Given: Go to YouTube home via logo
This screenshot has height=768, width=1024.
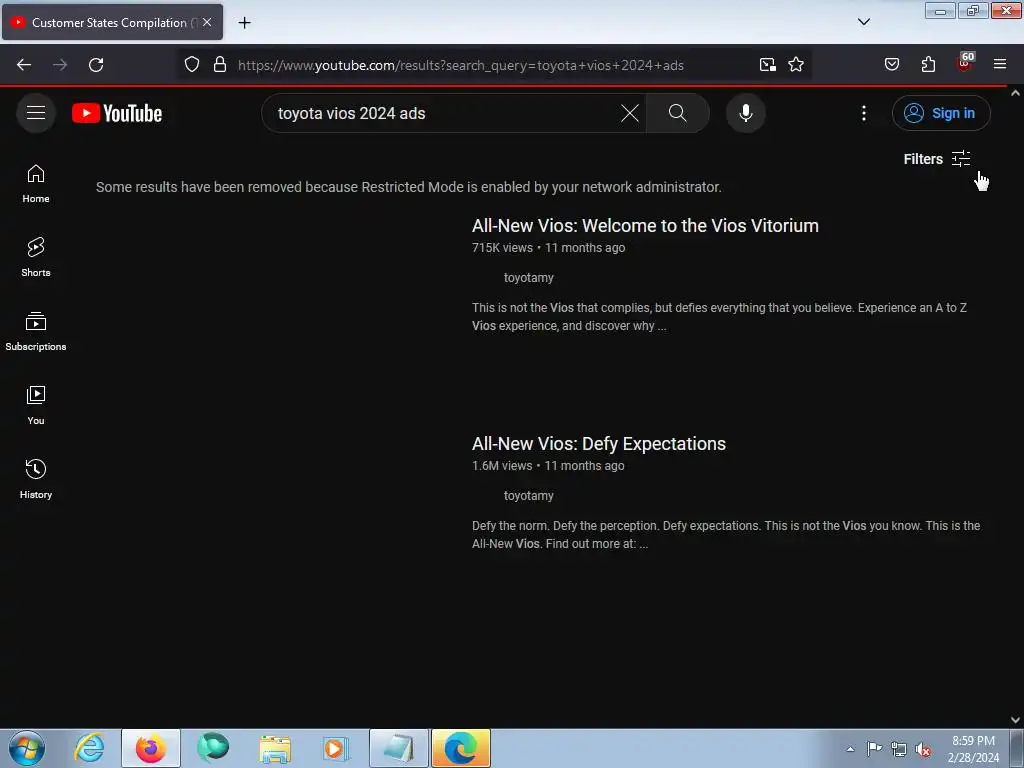Looking at the screenshot, I should (117, 113).
